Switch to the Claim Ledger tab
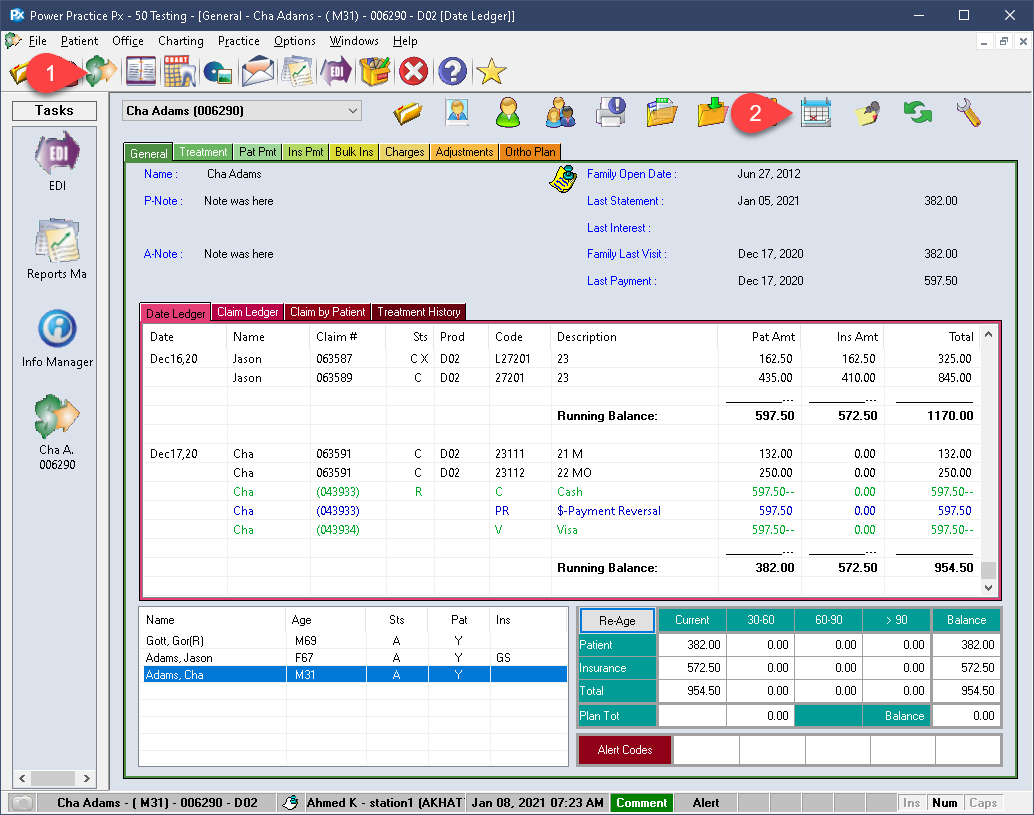Image resolution: width=1034 pixels, height=815 pixels. point(248,312)
